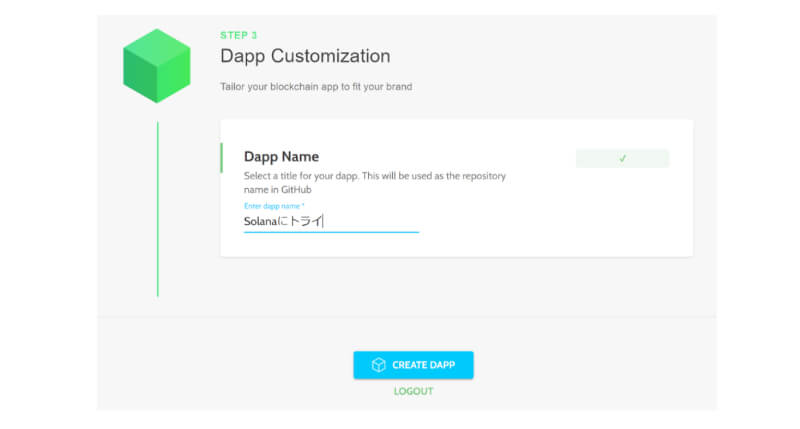Click the typed 'Solanaにトライ' text
The height and width of the screenshot is (429, 800).
[x=283, y=222]
